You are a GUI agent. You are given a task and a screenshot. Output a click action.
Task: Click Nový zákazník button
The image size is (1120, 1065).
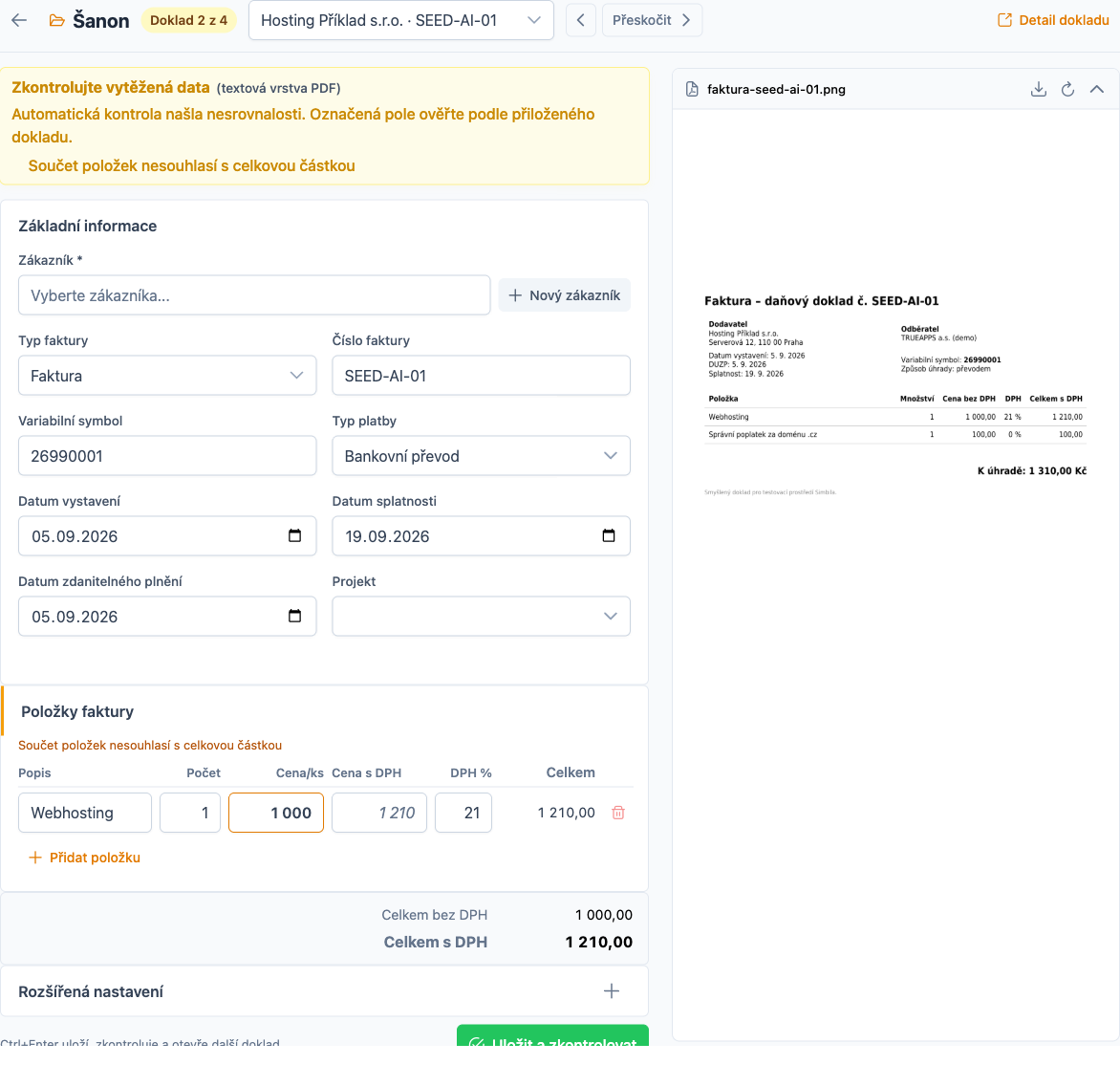(x=564, y=295)
